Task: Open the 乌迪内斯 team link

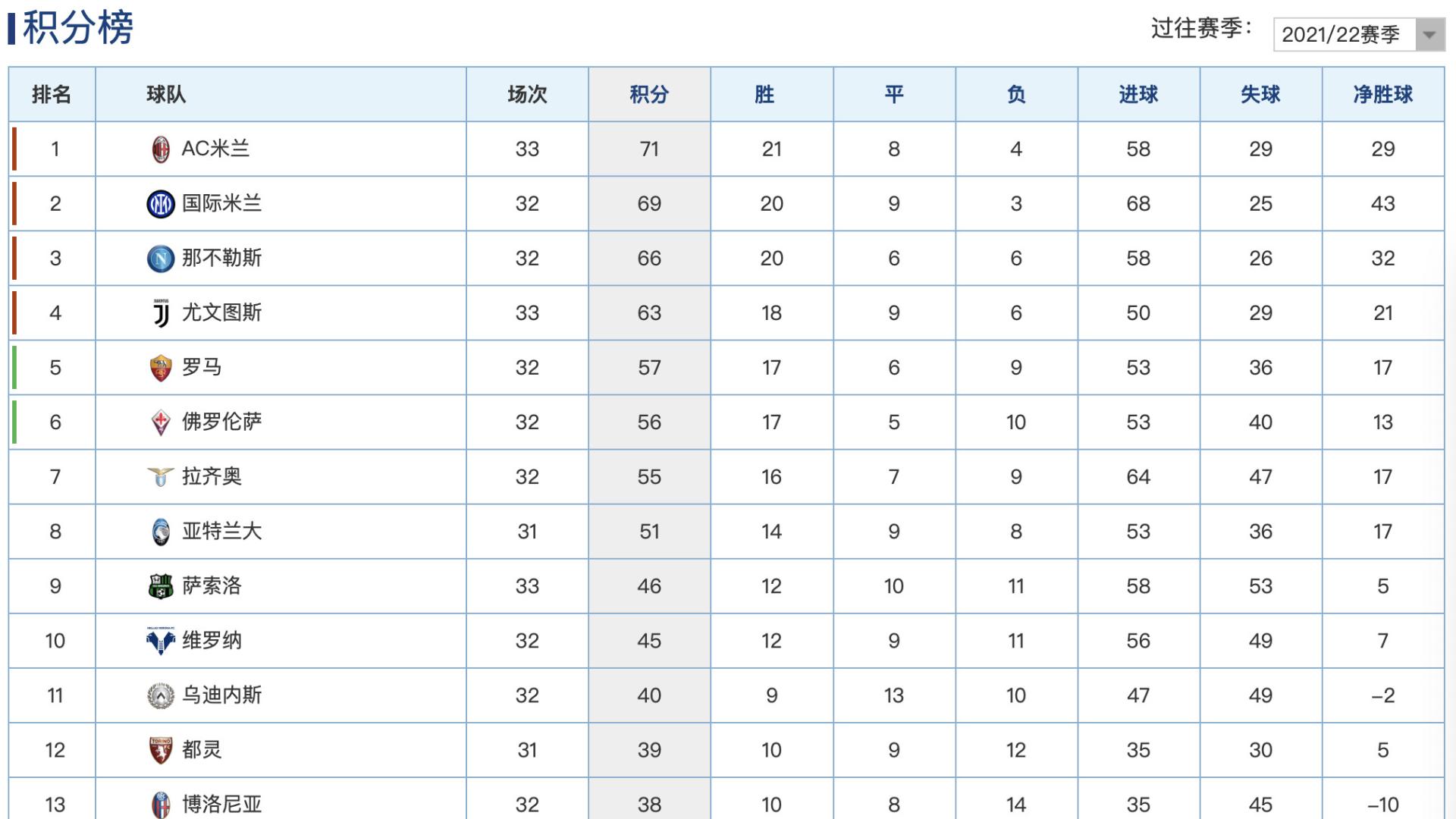Action: [x=221, y=695]
